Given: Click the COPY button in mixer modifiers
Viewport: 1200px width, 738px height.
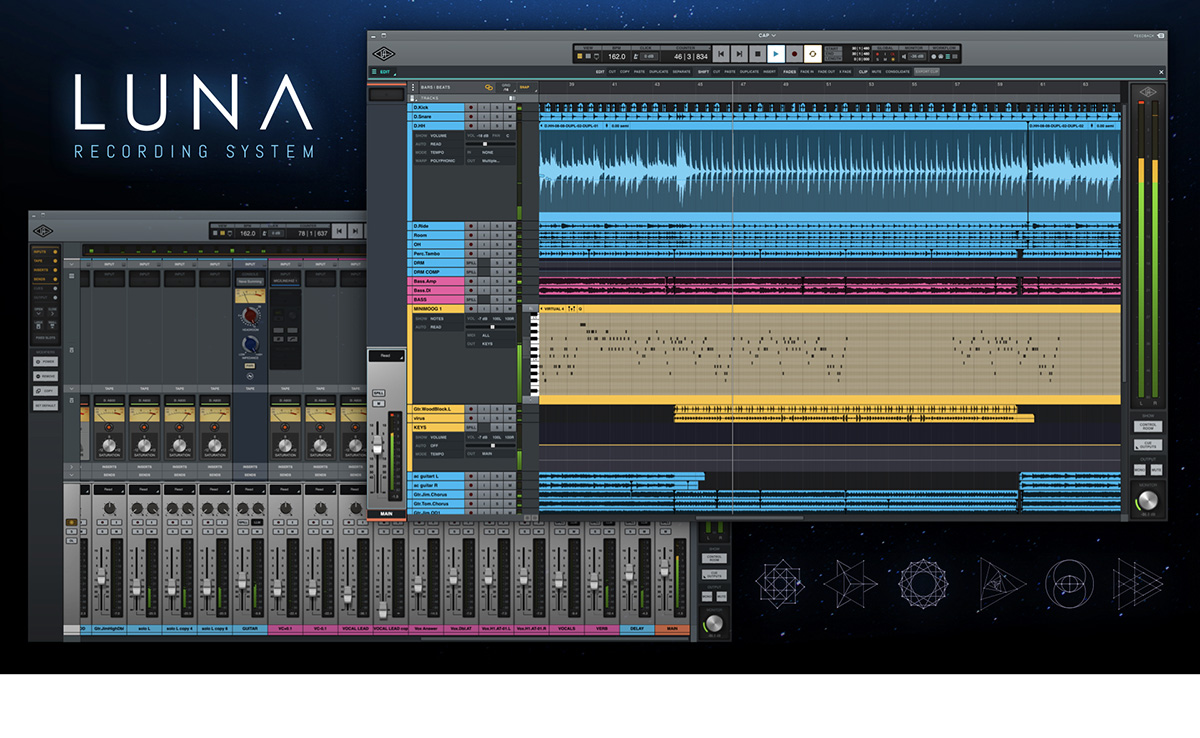Looking at the screenshot, I should [46, 391].
